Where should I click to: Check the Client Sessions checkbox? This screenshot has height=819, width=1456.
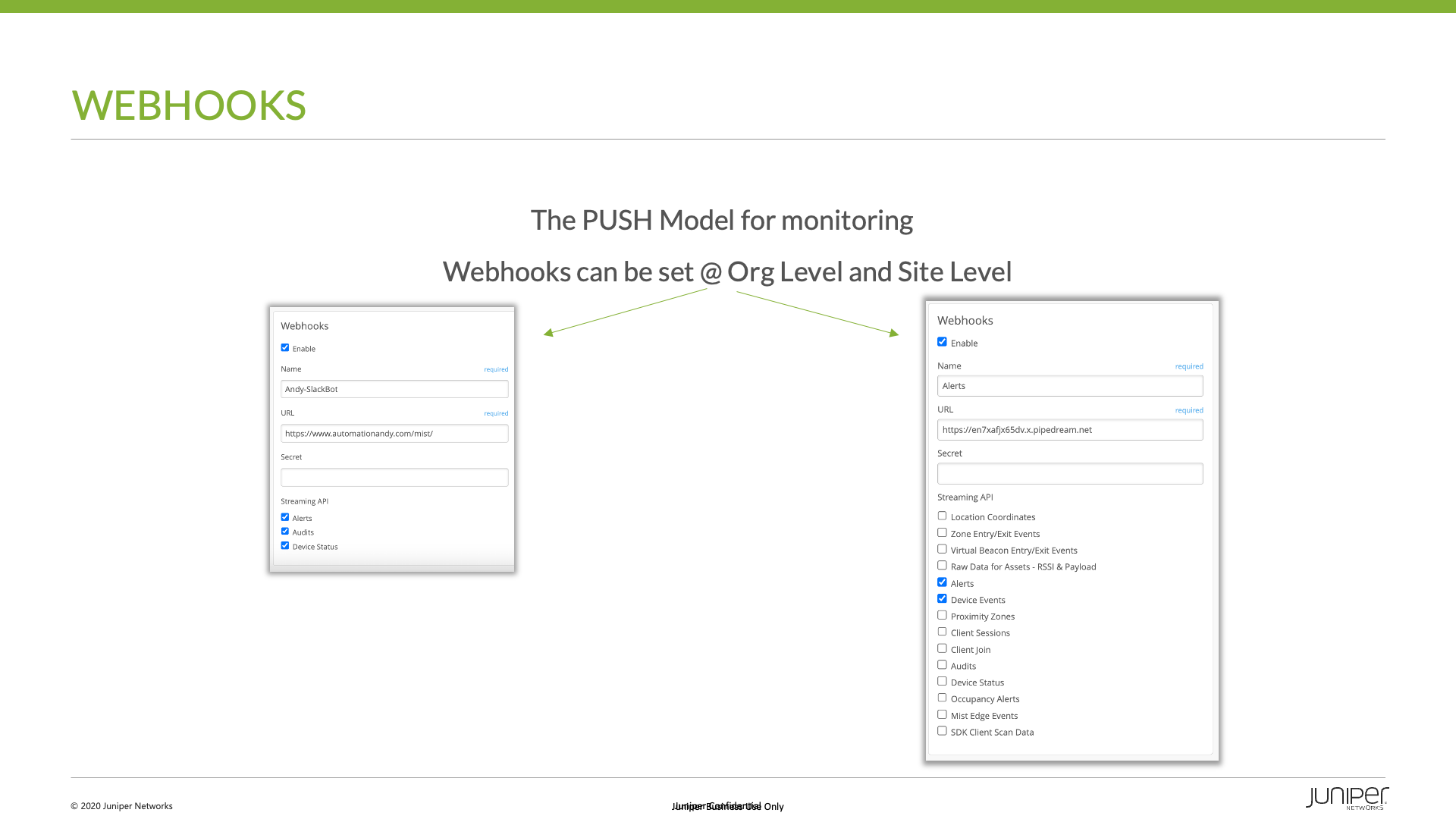coord(942,632)
